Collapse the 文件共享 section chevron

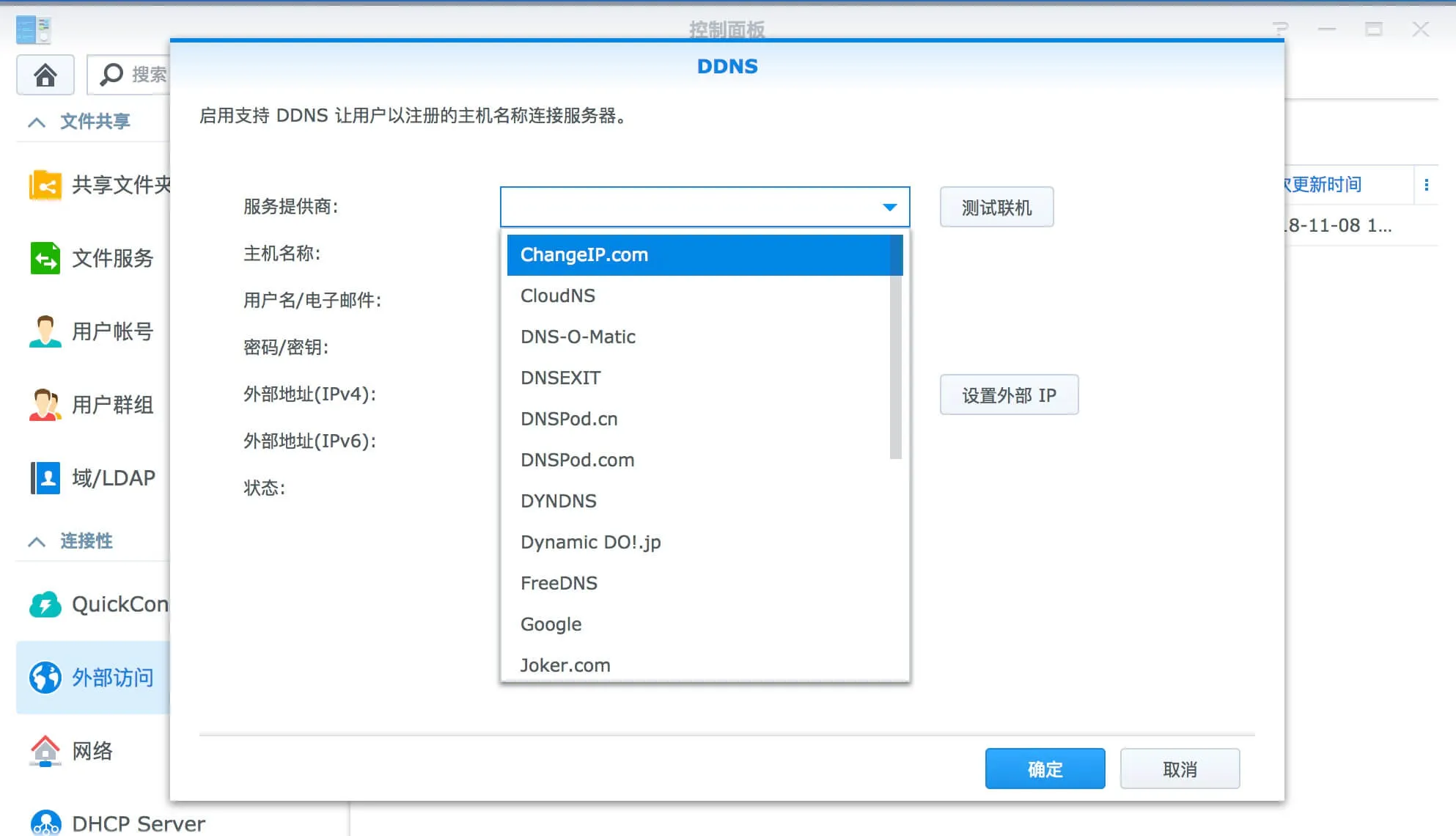pyautogui.click(x=37, y=122)
